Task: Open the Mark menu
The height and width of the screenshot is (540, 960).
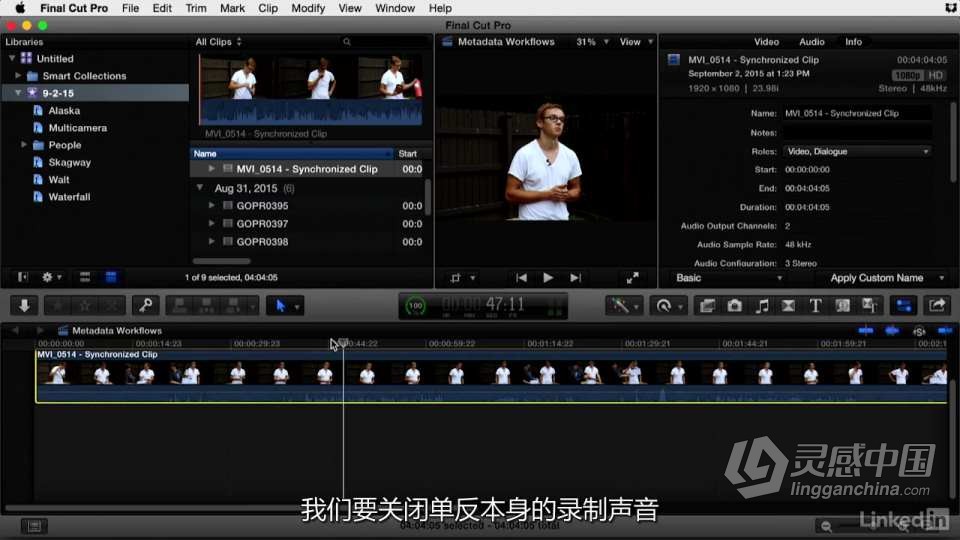Action: pos(232,8)
